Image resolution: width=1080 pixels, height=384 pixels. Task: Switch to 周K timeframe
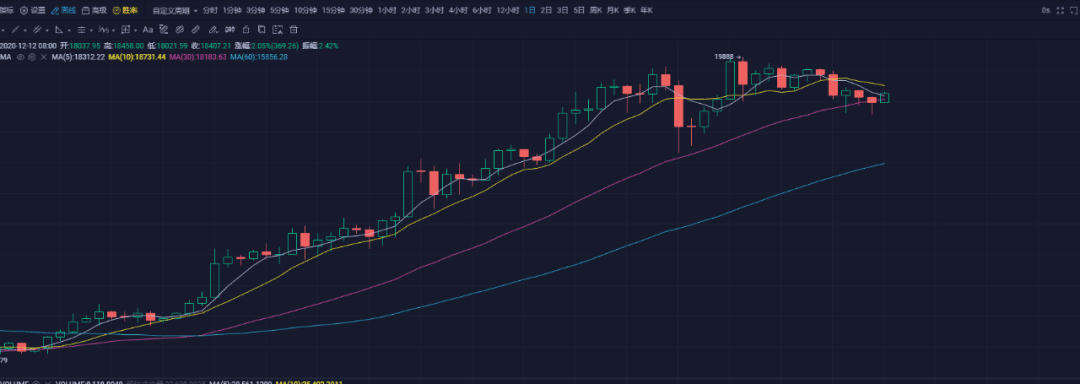596,10
